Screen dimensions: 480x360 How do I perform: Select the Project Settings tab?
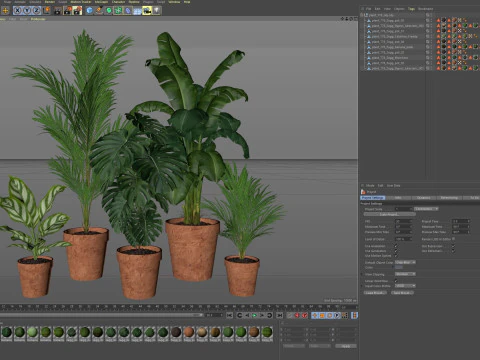(x=372, y=198)
